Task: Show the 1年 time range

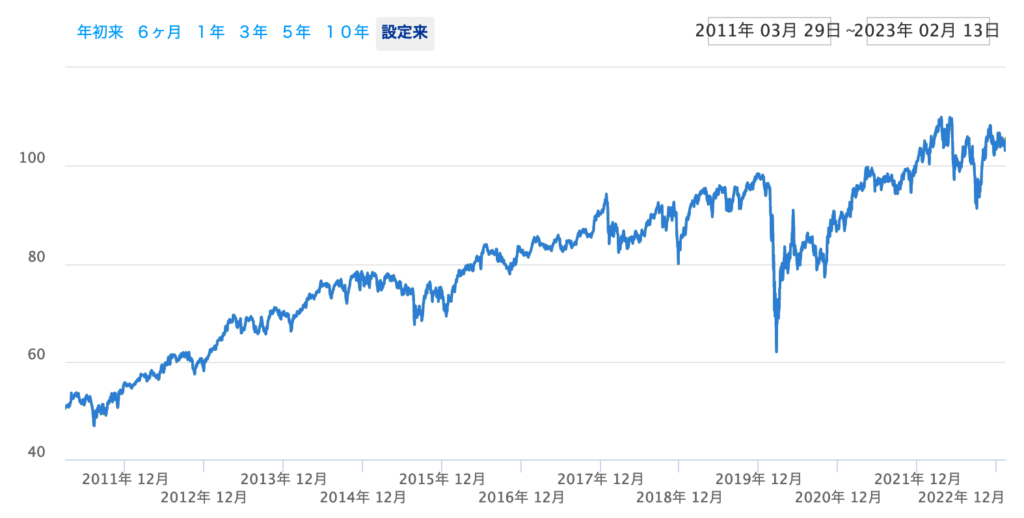Action: 211,32
